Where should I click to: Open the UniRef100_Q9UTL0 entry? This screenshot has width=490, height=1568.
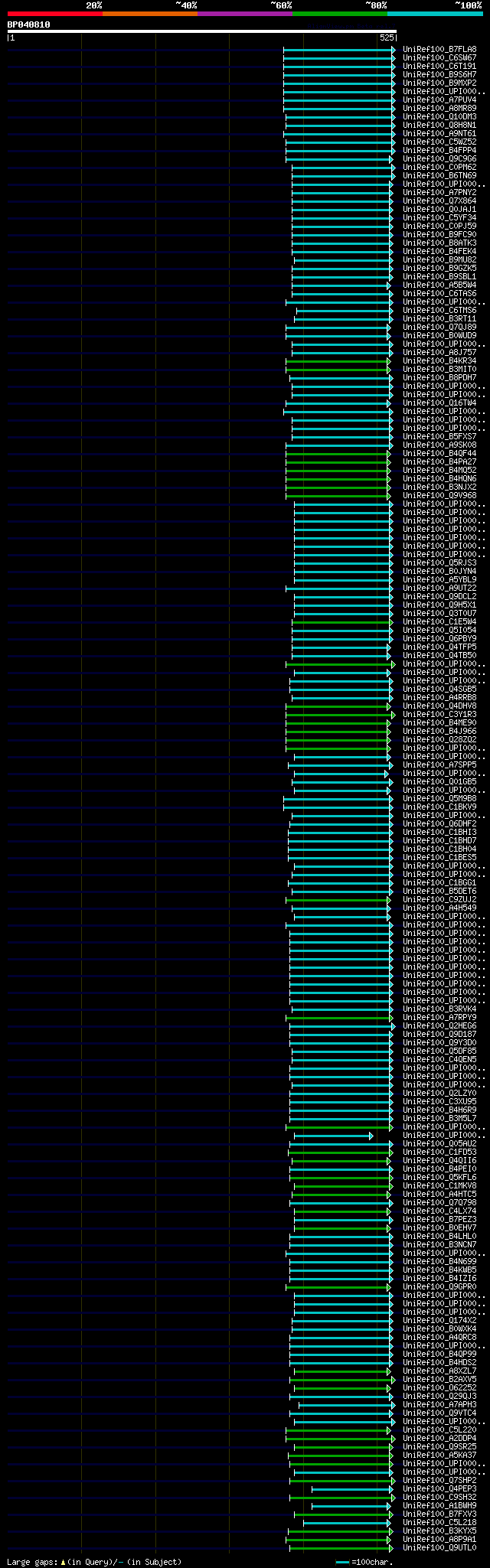pyautogui.click(x=439, y=1547)
